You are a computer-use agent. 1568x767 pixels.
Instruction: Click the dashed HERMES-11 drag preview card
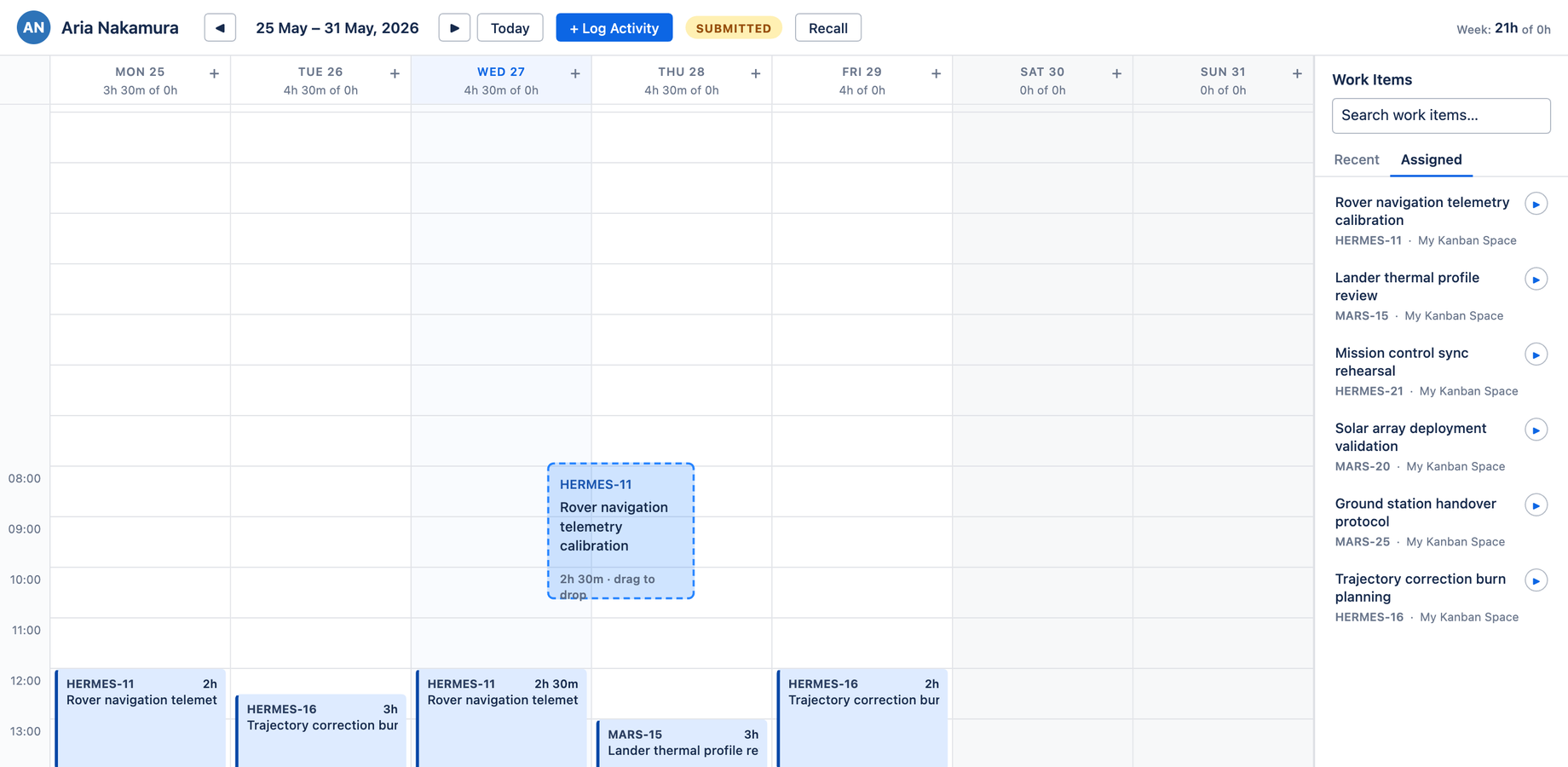620,531
